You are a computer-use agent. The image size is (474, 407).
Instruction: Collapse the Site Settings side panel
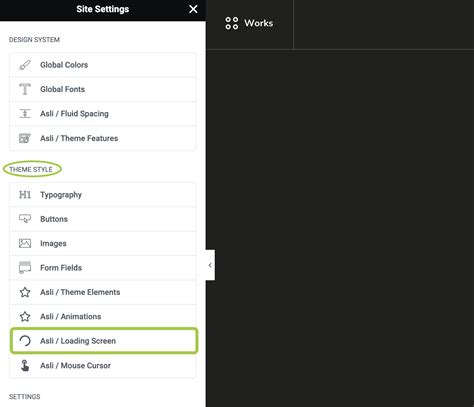click(x=210, y=265)
